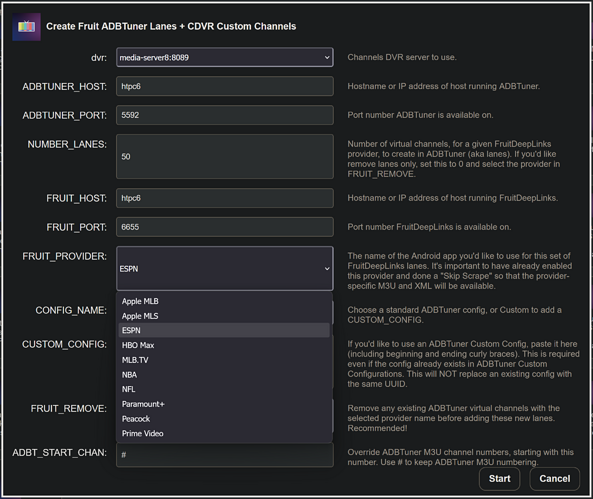Click 'Port number ADBTuner is available on.' text
The width and height of the screenshot is (593, 499).
[420, 115]
